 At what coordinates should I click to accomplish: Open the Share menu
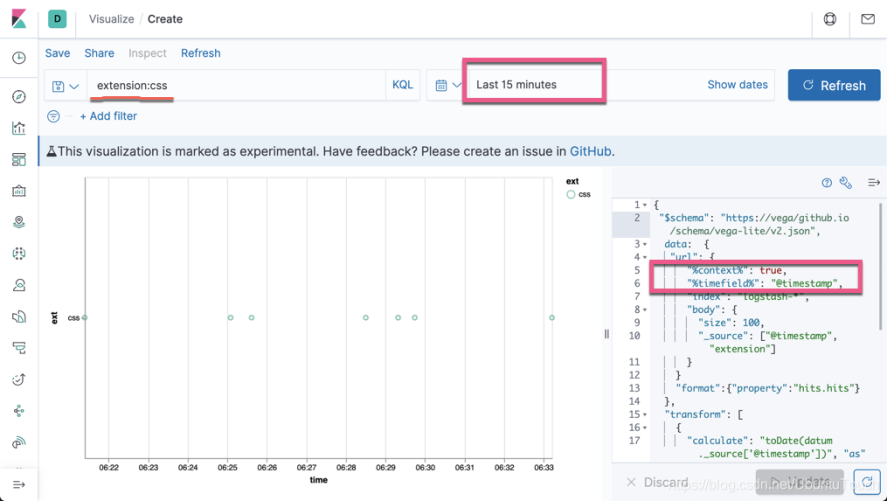click(x=99, y=53)
